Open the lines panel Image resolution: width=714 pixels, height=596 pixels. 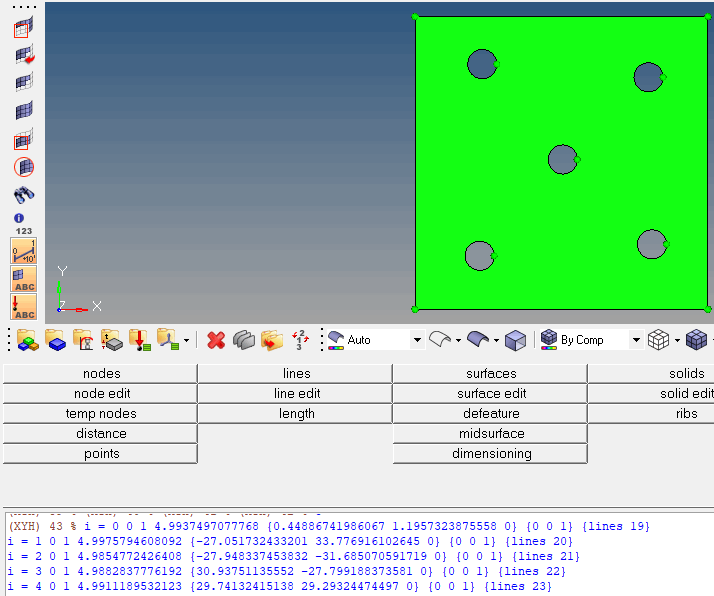(295, 373)
